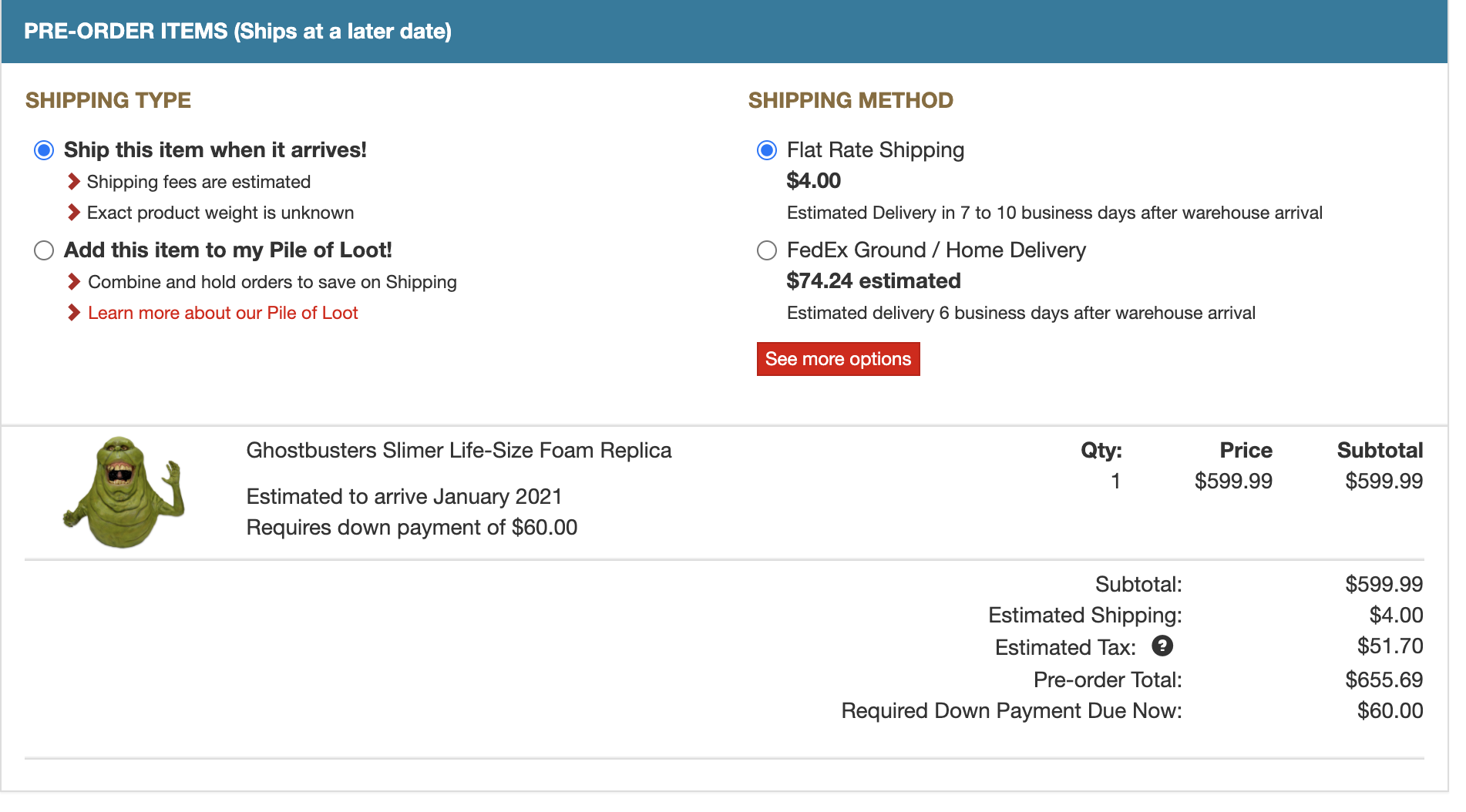Click the PRE-ORDER ITEMS header bar
Image resolution: width=1466 pixels, height=812 pixels.
click(725, 32)
